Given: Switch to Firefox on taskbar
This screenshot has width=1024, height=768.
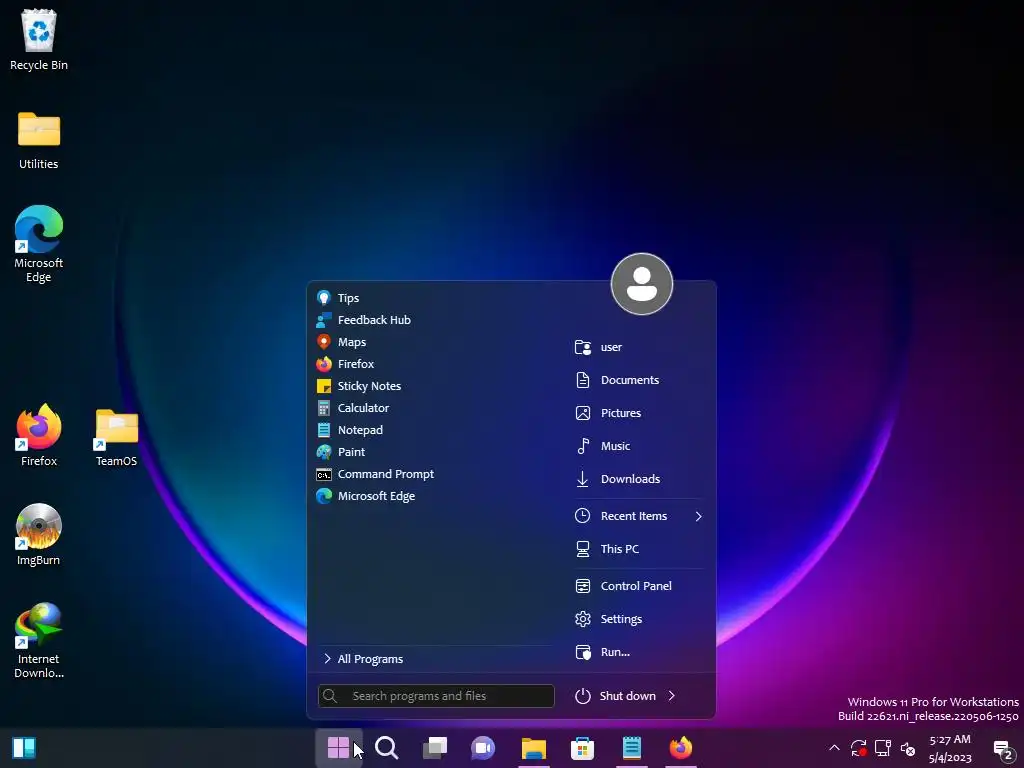Looking at the screenshot, I should pos(680,748).
